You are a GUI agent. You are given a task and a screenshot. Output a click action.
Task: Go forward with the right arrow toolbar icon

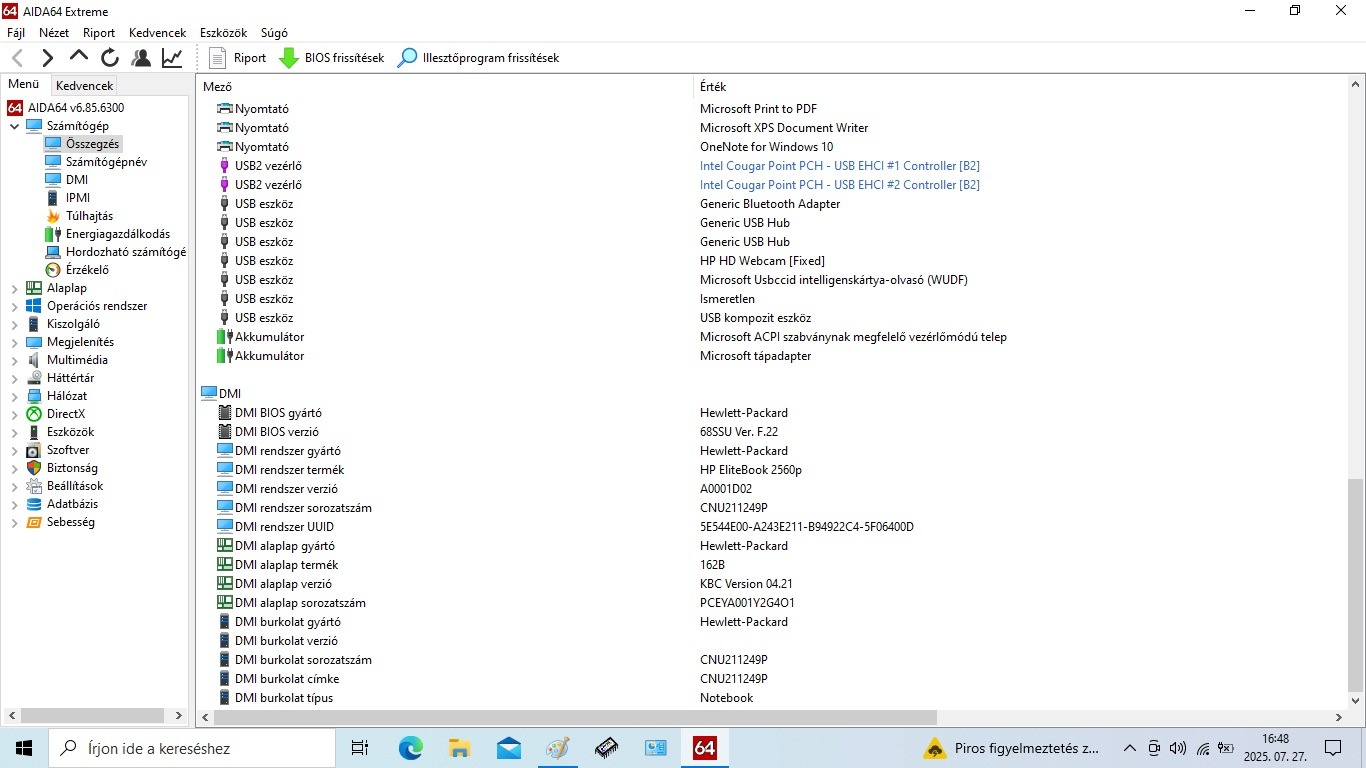click(x=48, y=58)
